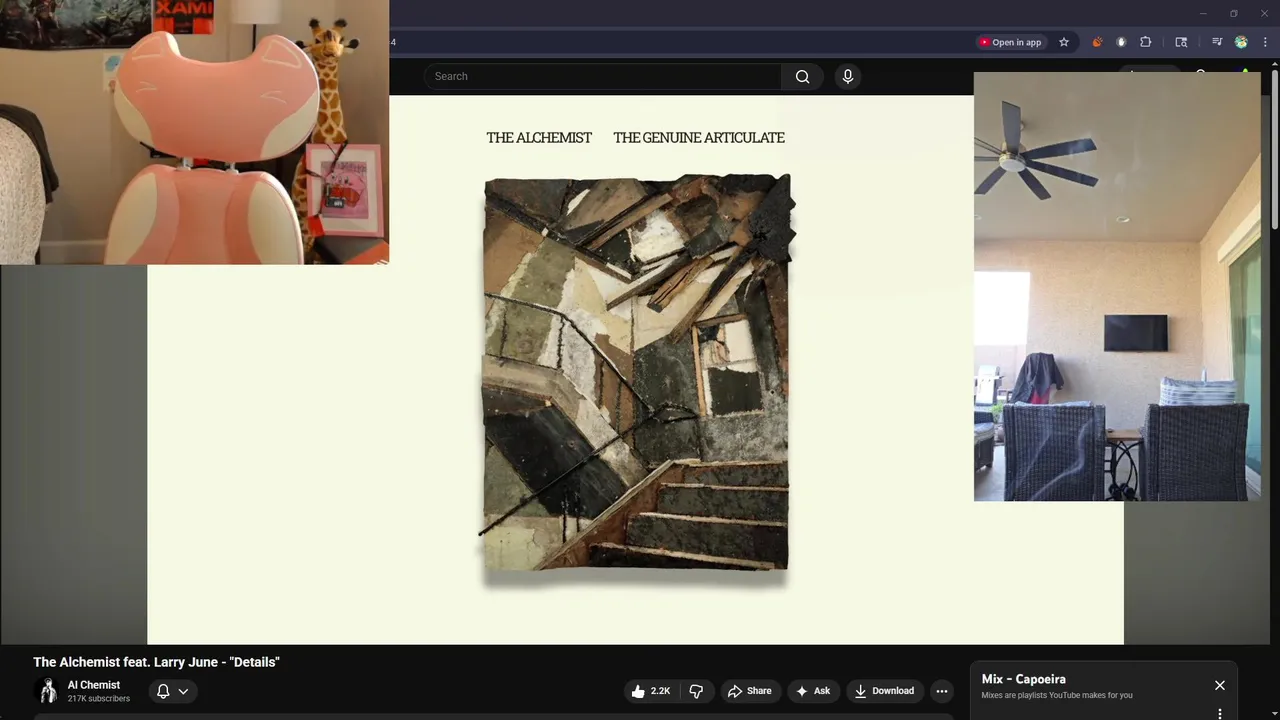Click the page vertical scrollbar
Screen dimensions: 1280x720
click(x=1274, y=150)
